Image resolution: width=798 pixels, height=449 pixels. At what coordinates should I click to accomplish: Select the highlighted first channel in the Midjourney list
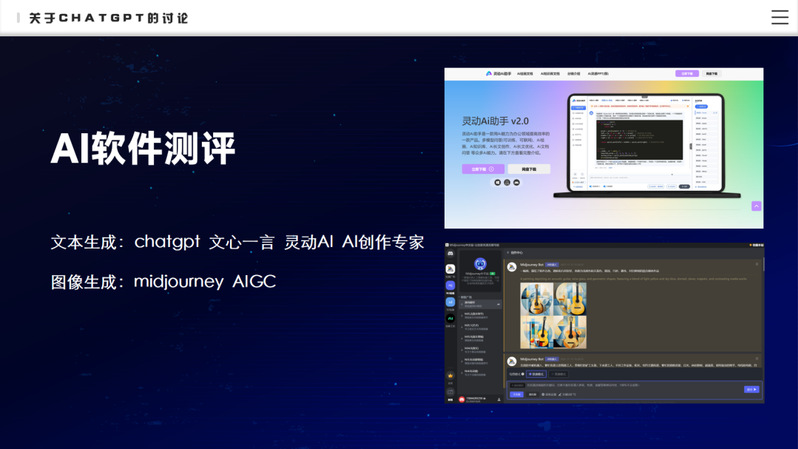480,303
